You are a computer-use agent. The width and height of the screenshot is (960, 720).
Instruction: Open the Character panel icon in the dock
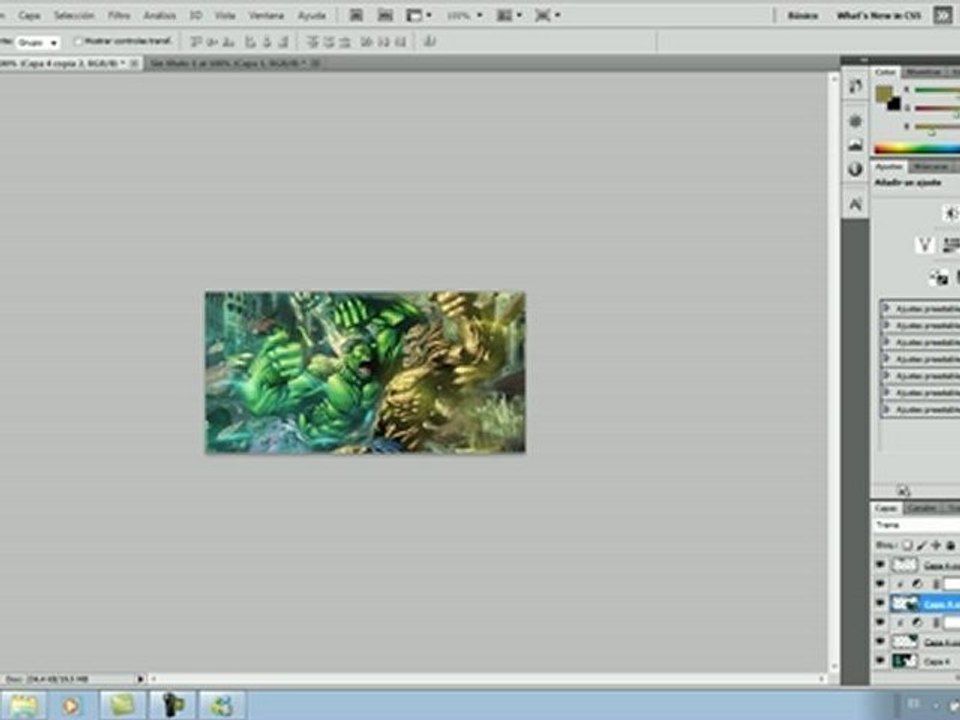pyautogui.click(x=855, y=204)
